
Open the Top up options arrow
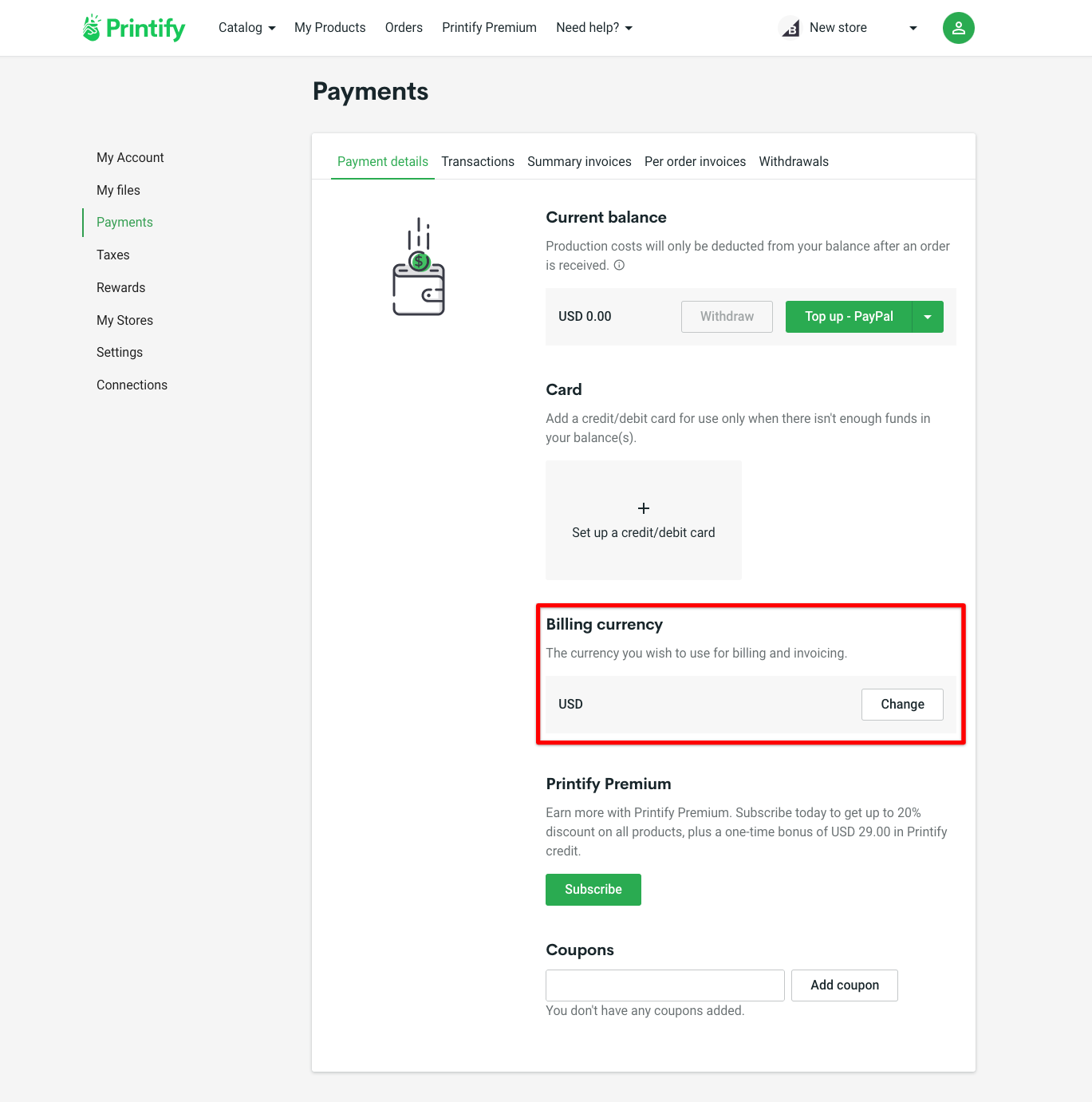(x=928, y=317)
